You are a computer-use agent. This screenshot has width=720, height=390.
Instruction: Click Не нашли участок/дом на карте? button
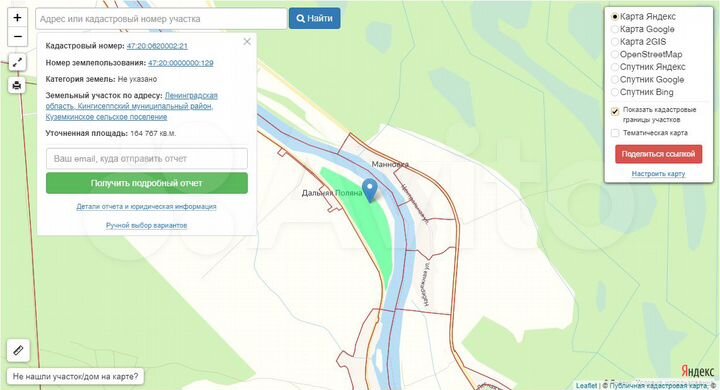pyautogui.click(x=75, y=376)
